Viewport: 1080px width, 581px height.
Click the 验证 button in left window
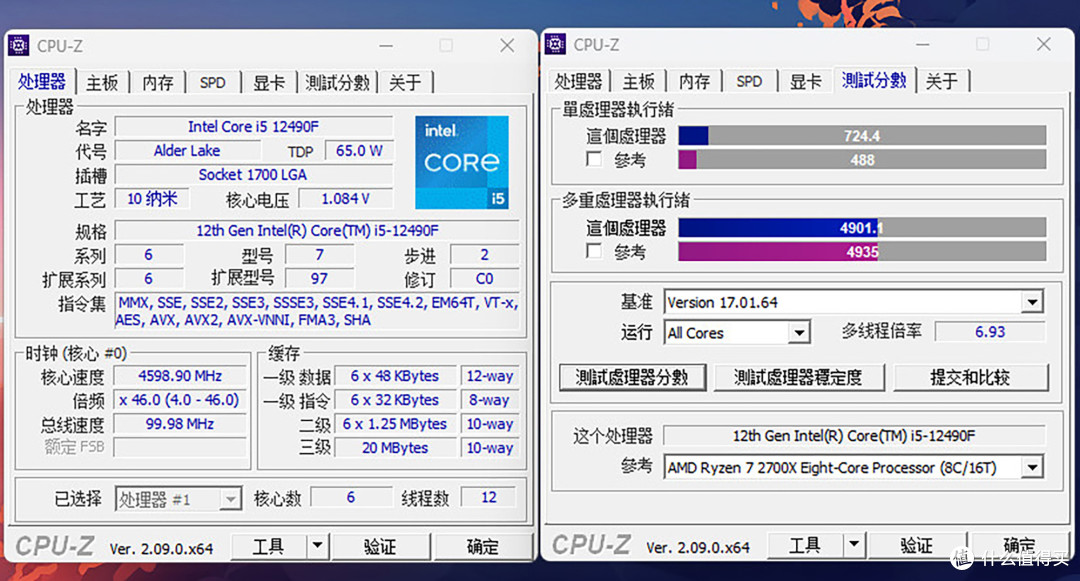point(380,547)
